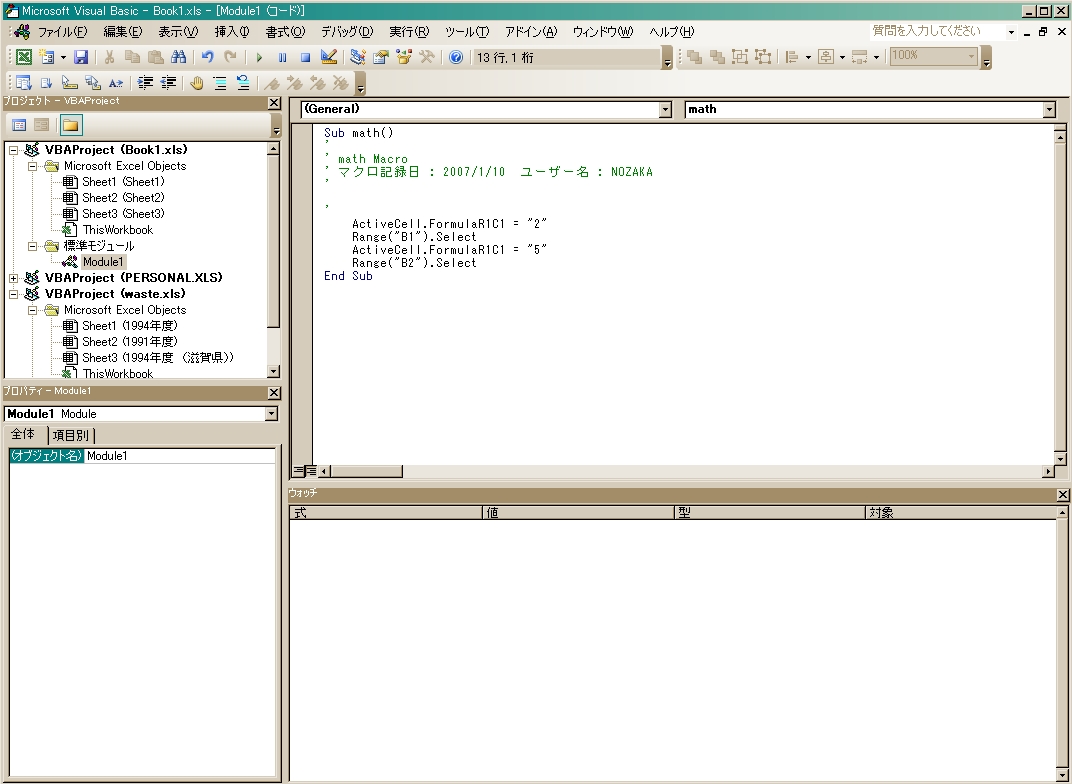Open Find with the binoculars icon
1072x784 pixels.
(178, 58)
